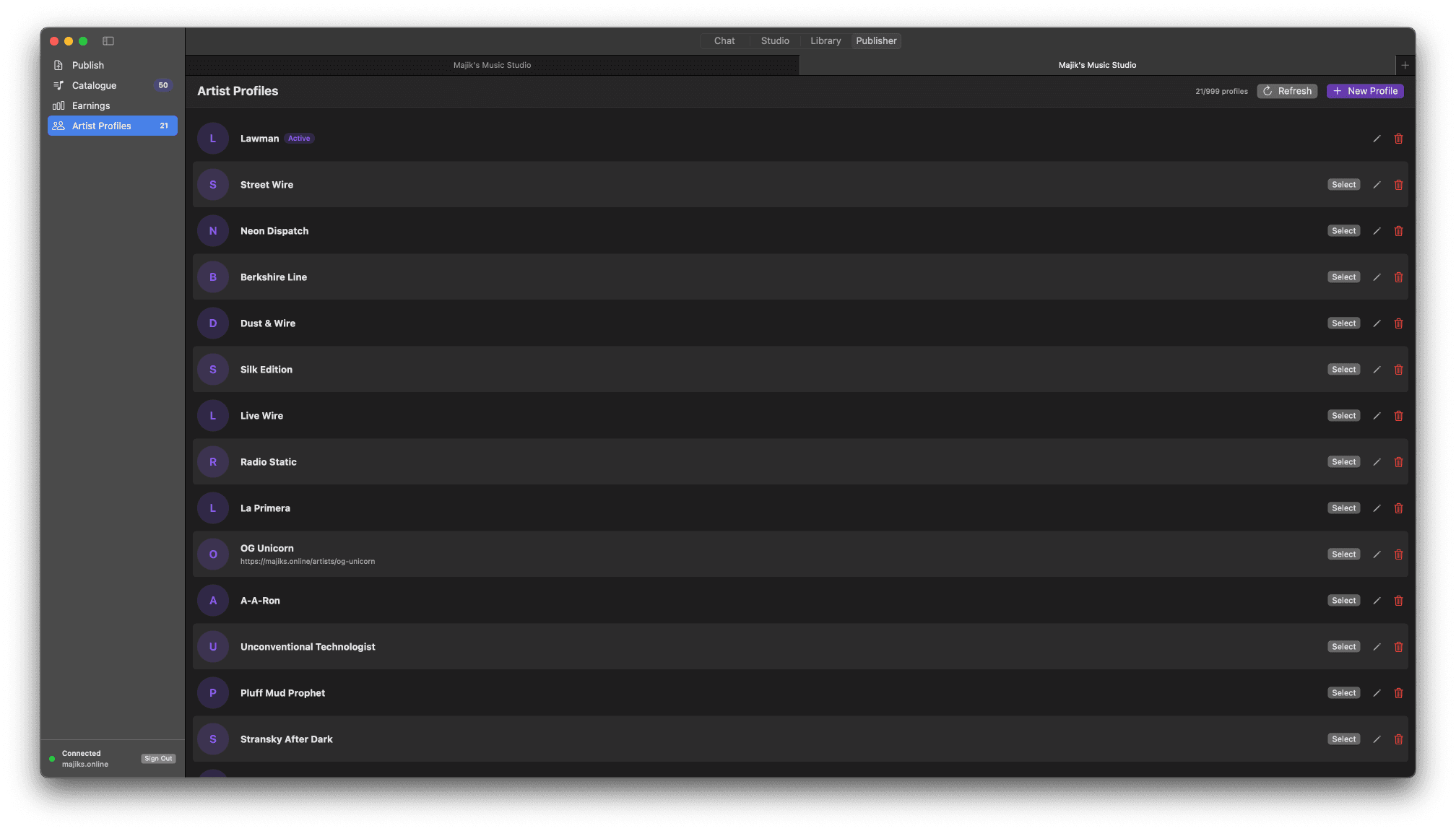Delete the Neon Dispatch profile
The image size is (1456, 831).
pos(1398,231)
